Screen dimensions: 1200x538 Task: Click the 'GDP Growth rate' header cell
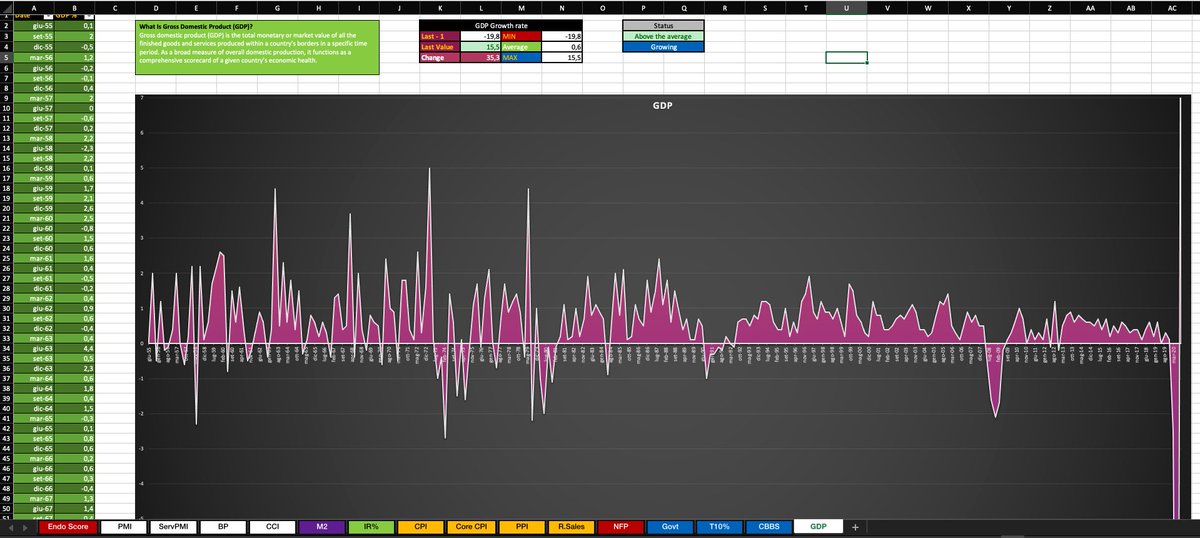[500, 25]
